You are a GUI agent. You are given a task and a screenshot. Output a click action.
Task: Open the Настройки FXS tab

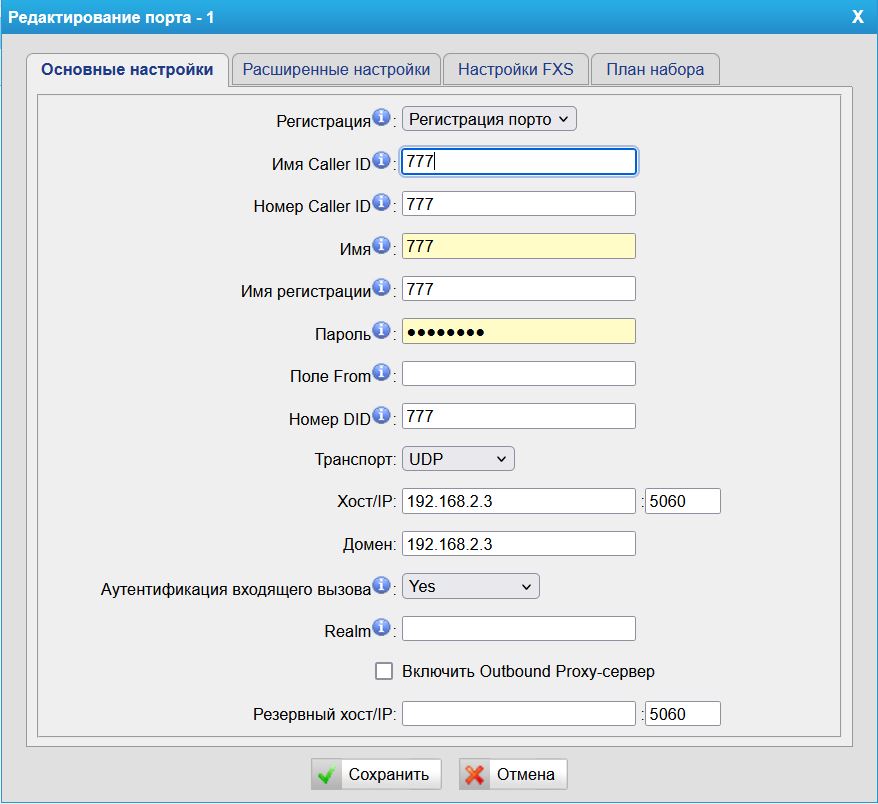click(x=516, y=69)
